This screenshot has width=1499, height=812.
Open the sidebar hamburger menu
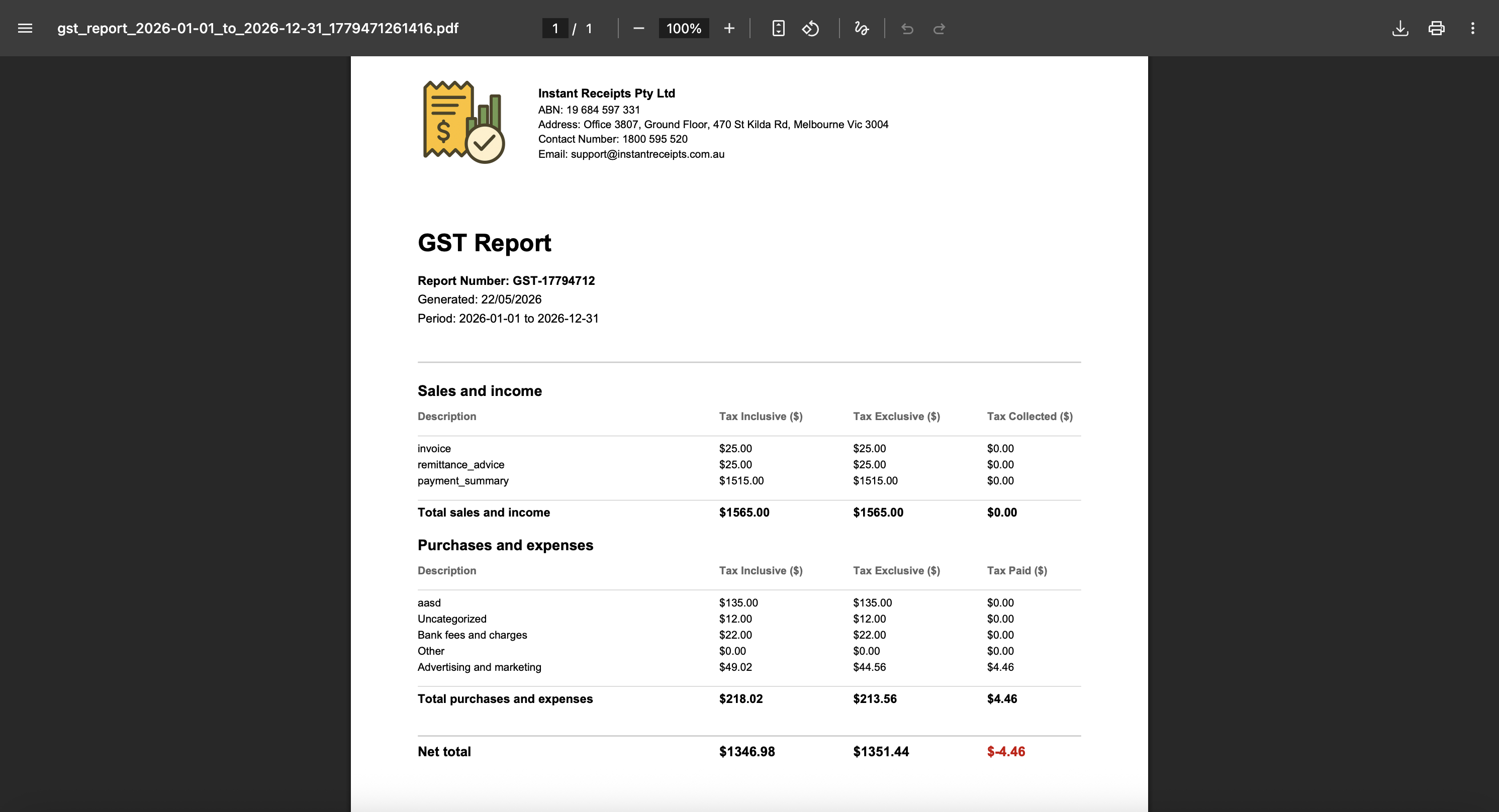[25, 28]
